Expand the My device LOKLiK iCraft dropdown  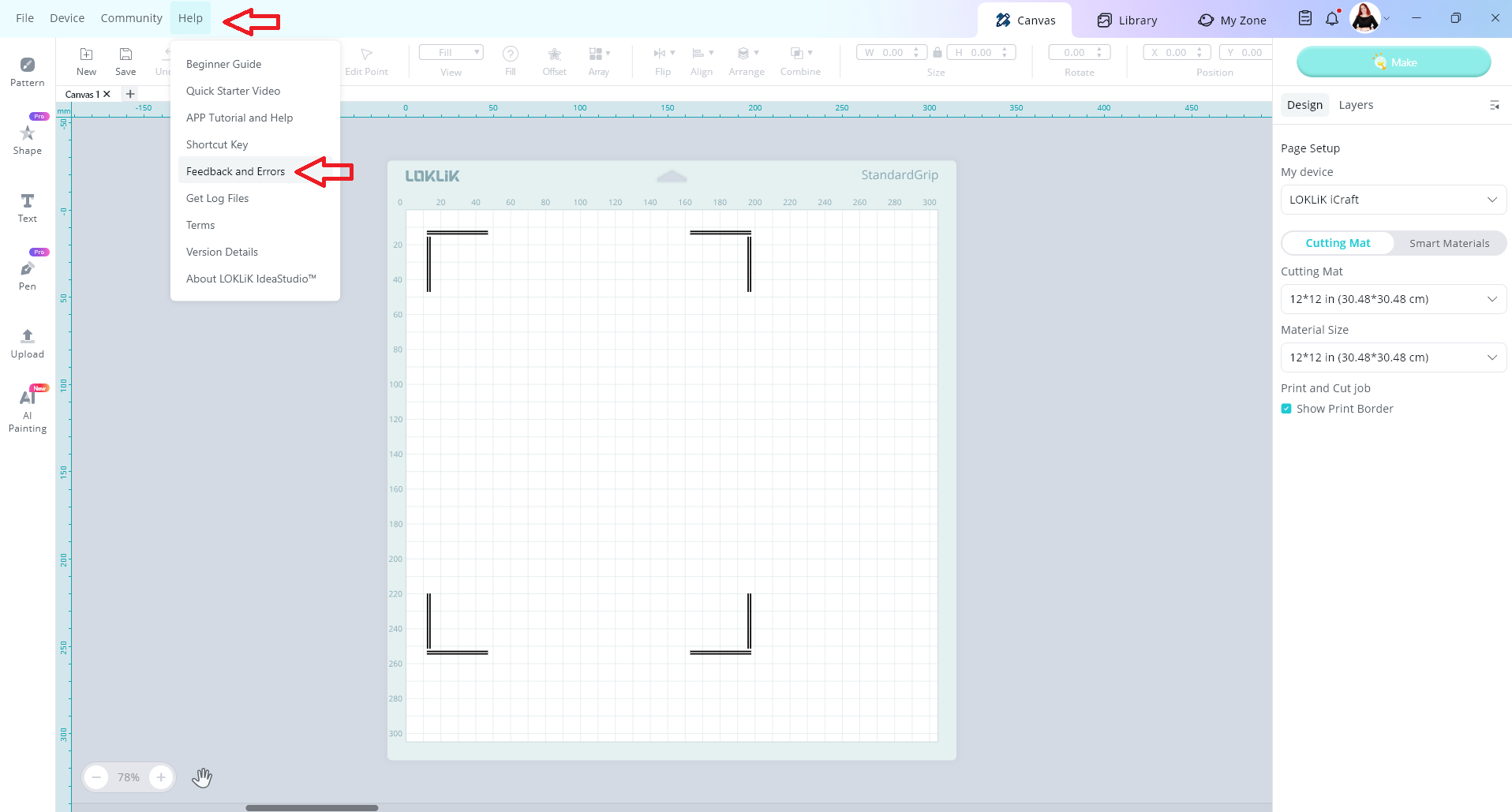click(1393, 200)
